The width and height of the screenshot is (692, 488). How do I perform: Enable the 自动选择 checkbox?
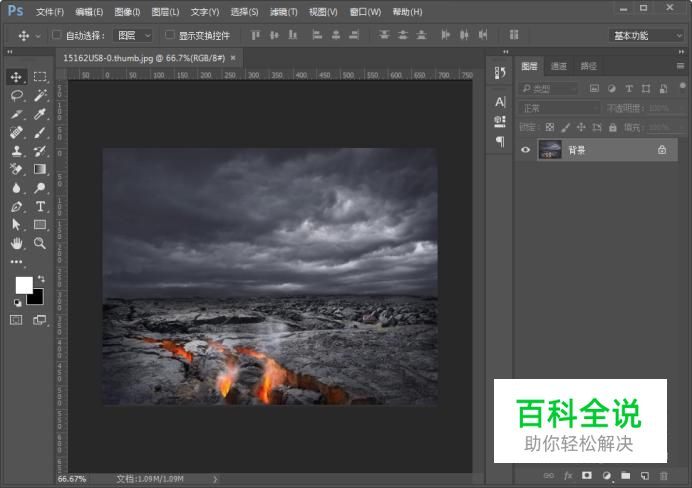[57, 35]
